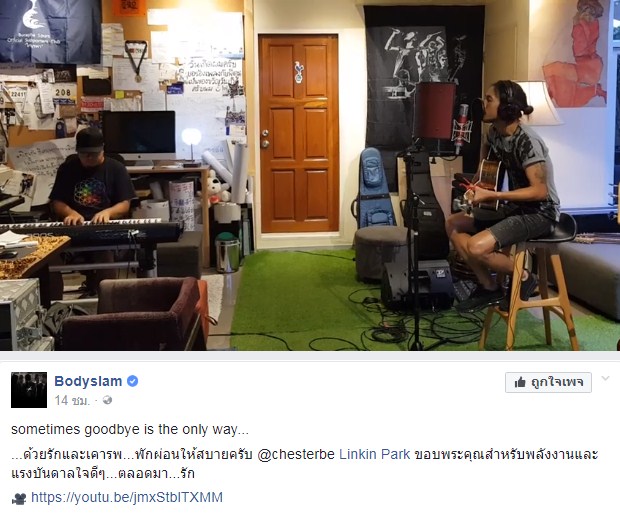Click the globe public privacy icon
The image size is (620, 516).
click(107, 401)
